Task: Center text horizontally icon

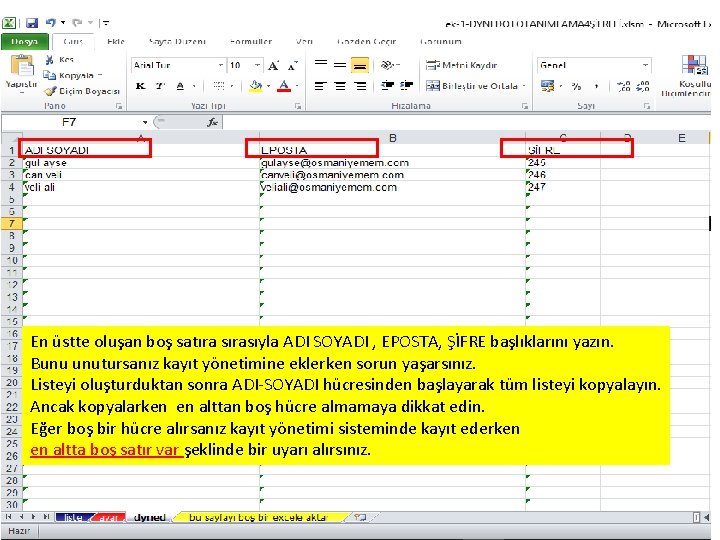Action: coord(340,86)
